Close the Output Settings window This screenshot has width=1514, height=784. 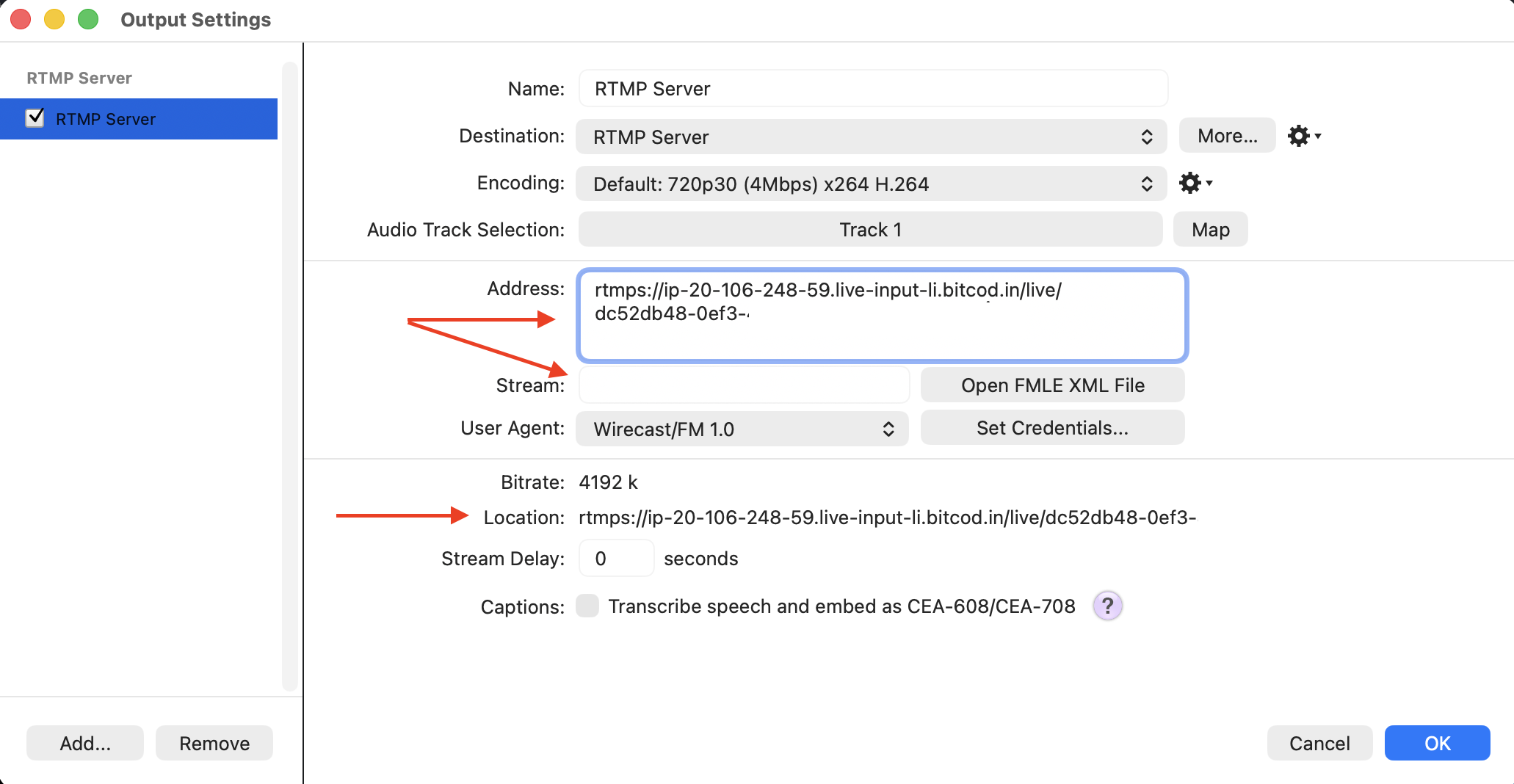tap(21, 19)
